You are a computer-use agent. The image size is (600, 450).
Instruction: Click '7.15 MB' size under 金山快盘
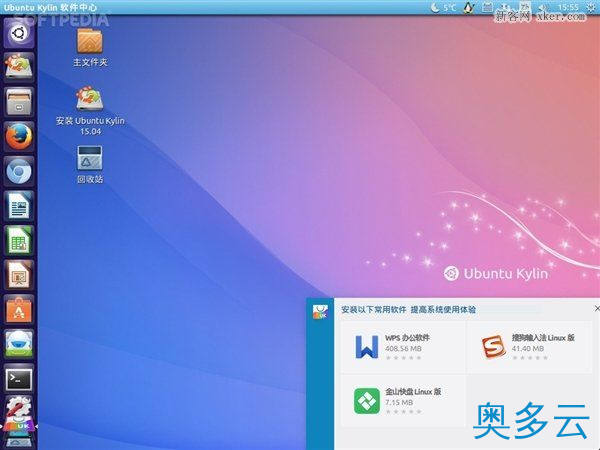(399, 403)
